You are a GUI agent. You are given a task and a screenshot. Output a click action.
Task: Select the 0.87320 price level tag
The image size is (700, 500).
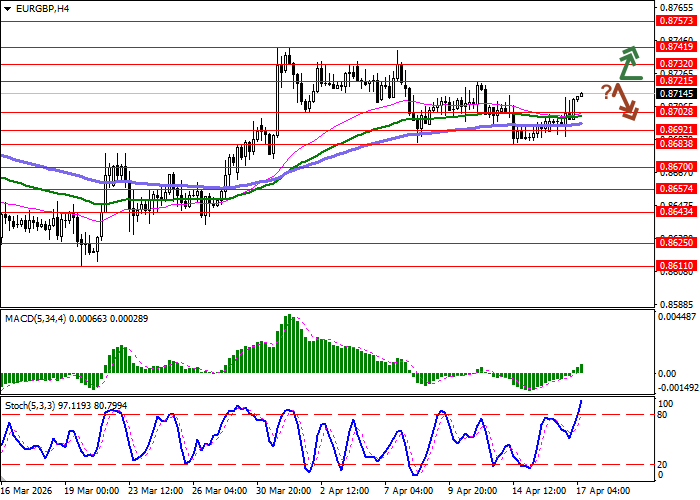676,63
